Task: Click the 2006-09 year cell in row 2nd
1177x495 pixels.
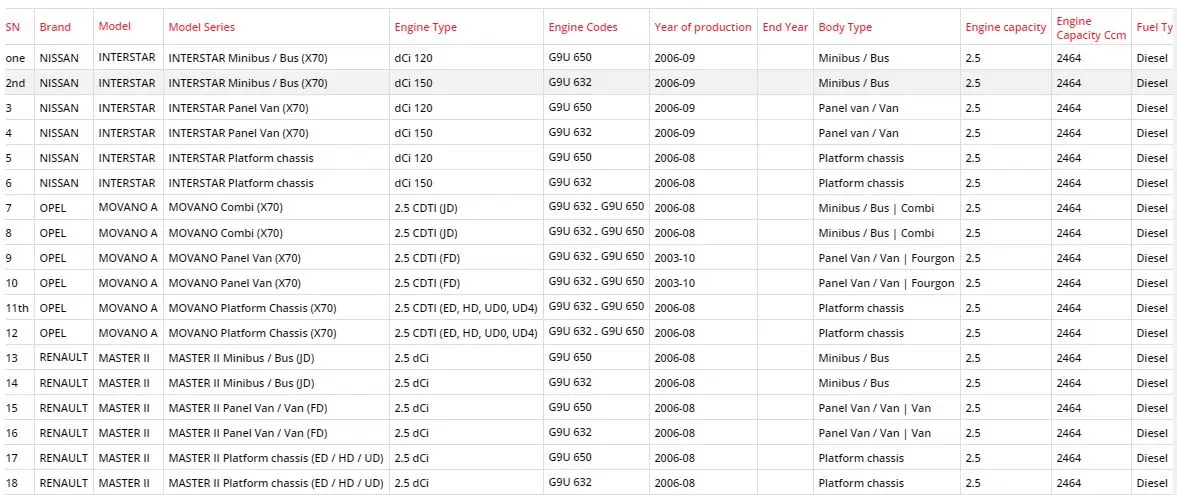Action: pyautogui.click(x=675, y=83)
